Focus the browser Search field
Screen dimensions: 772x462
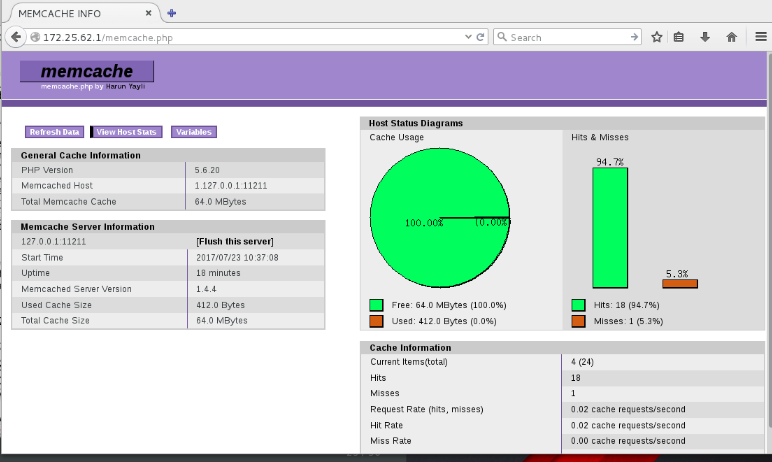pyautogui.click(x=569, y=37)
